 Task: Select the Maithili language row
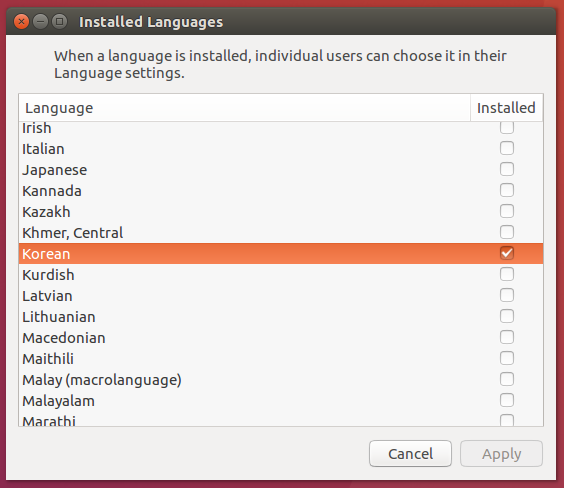click(x=281, y=359)
